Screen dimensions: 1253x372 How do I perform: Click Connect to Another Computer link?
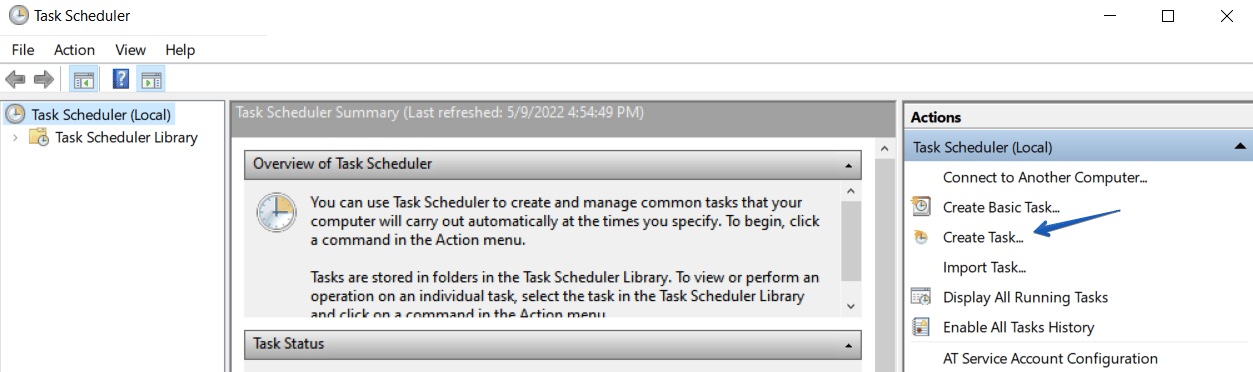[1045, 177]
